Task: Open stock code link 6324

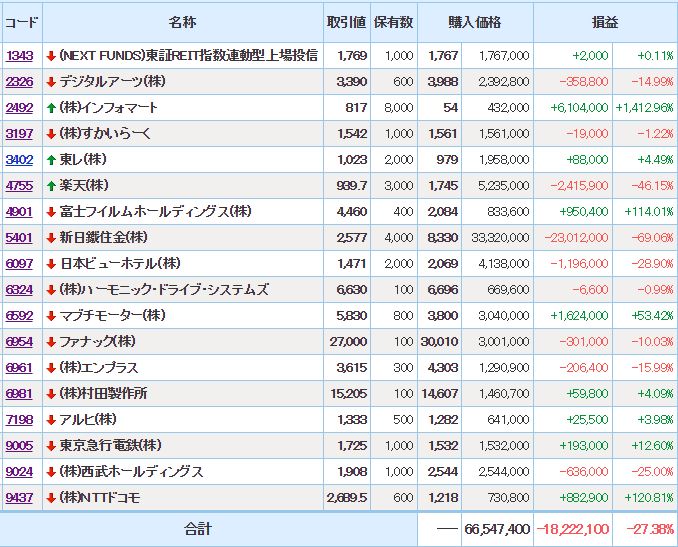Action: (19, 290)
